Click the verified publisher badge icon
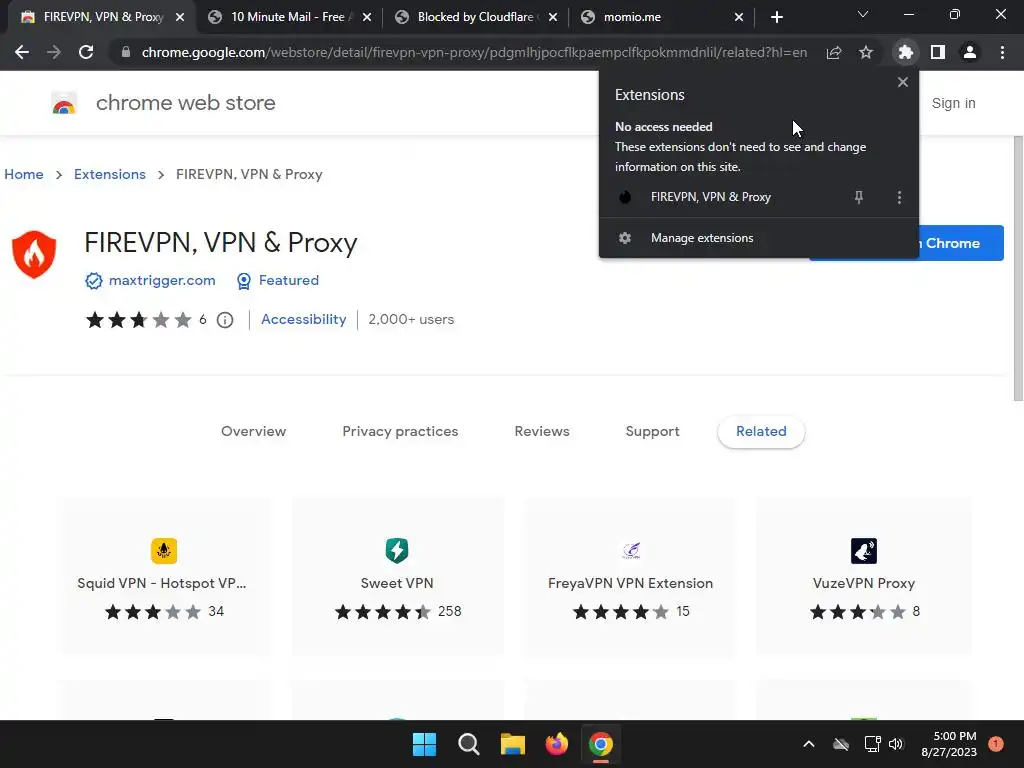Screen dimensions: 1024x768 click(x=93, y=281)
